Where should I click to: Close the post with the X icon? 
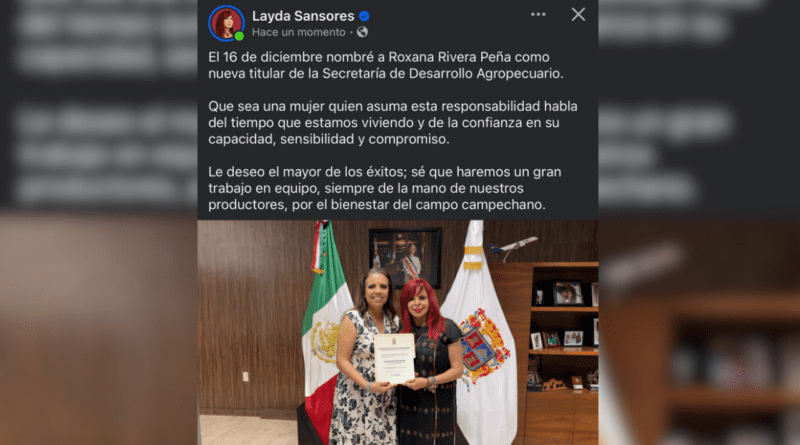tap(578, 14)
